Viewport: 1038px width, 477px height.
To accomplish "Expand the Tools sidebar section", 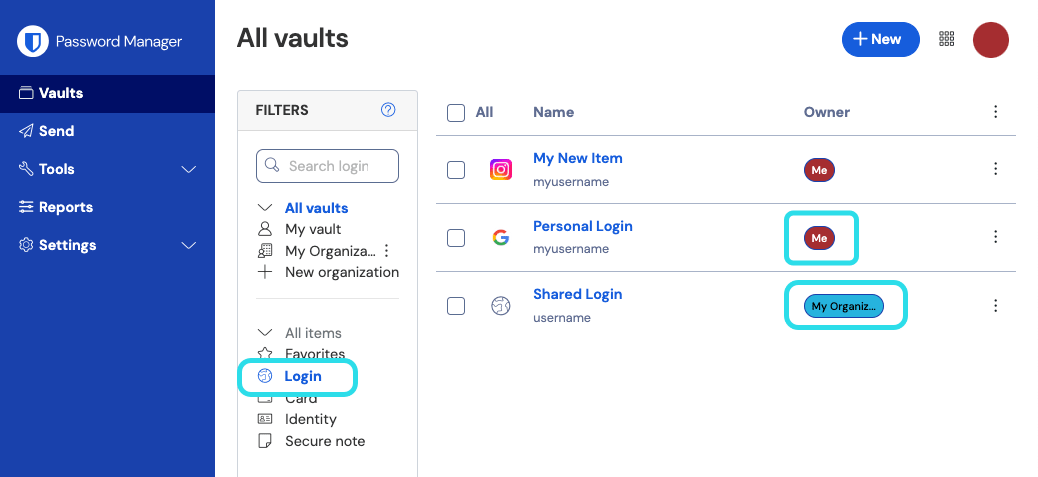I will pyautogui.click(x=188, y=169).
